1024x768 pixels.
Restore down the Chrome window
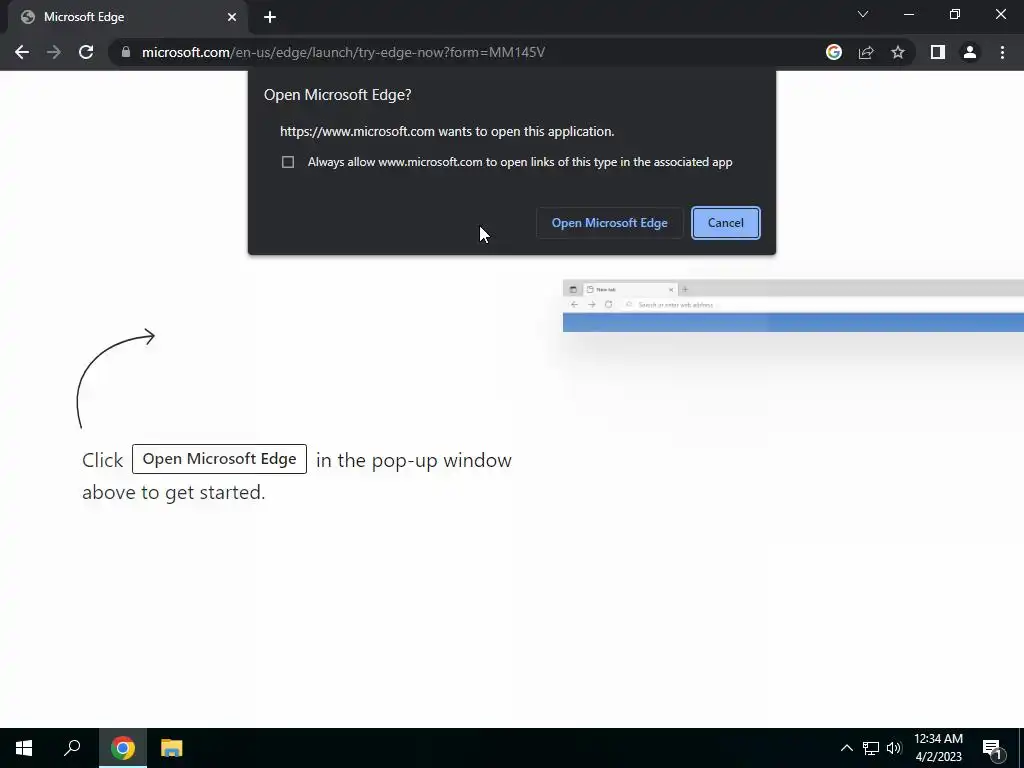(955, 14)
